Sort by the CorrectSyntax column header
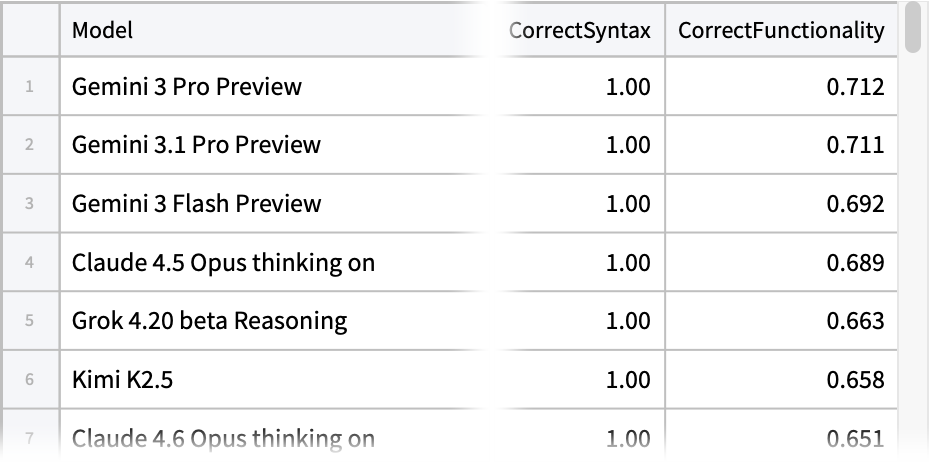Viewport: 930px width, 464px height. pyautogui.click(x=579, y=30)
